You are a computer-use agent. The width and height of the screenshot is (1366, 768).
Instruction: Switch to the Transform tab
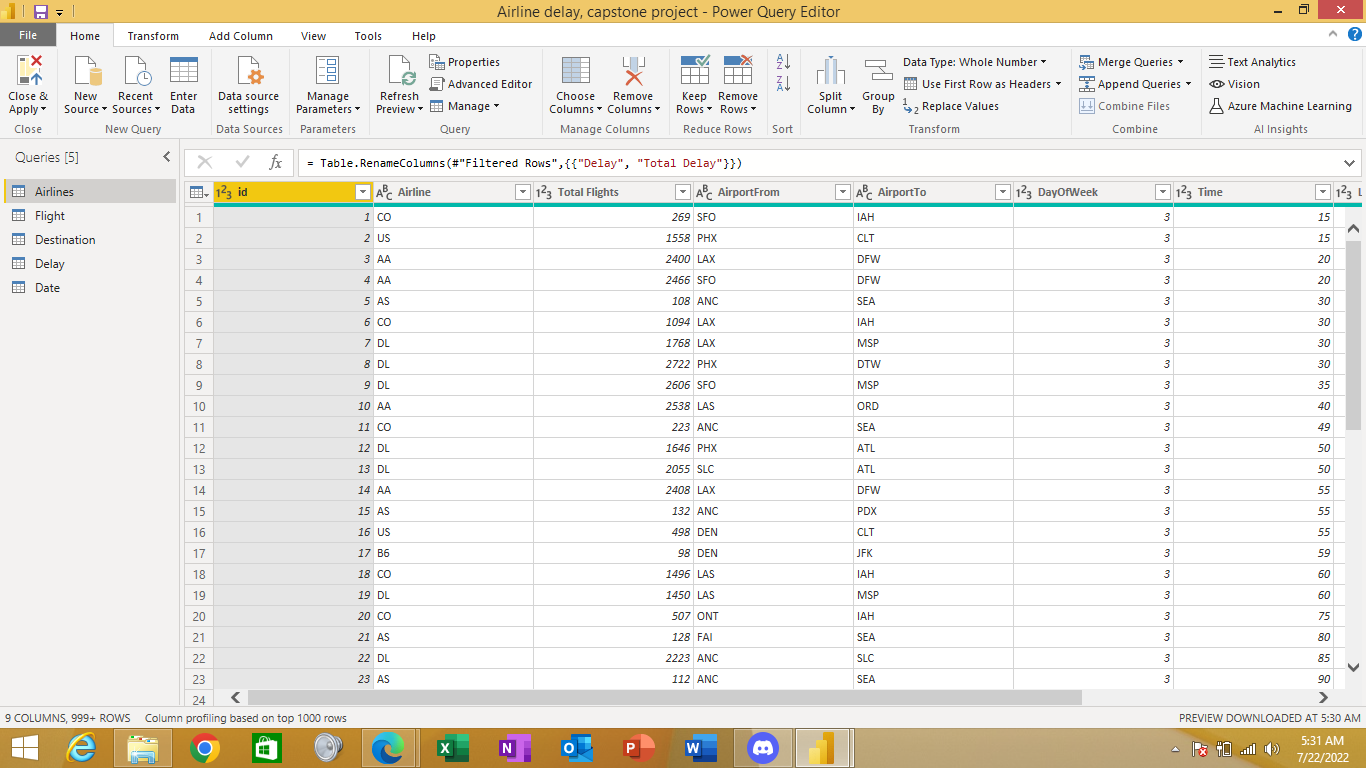coord(153,35)
